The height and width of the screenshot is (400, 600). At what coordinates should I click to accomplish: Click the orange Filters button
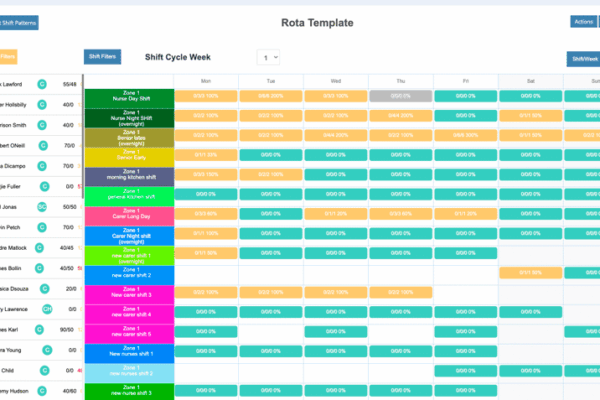click(x=8, y=58)
